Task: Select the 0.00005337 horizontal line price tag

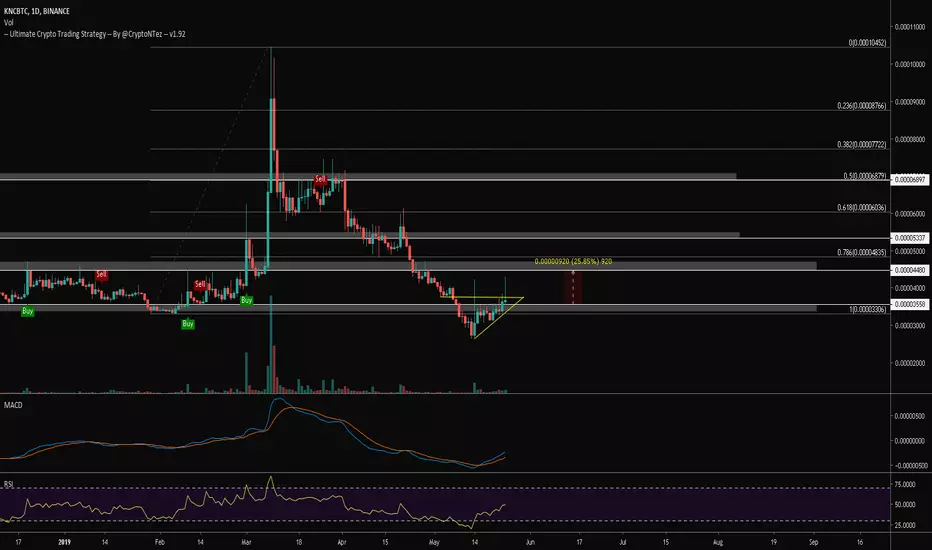Action: [910, 238]
